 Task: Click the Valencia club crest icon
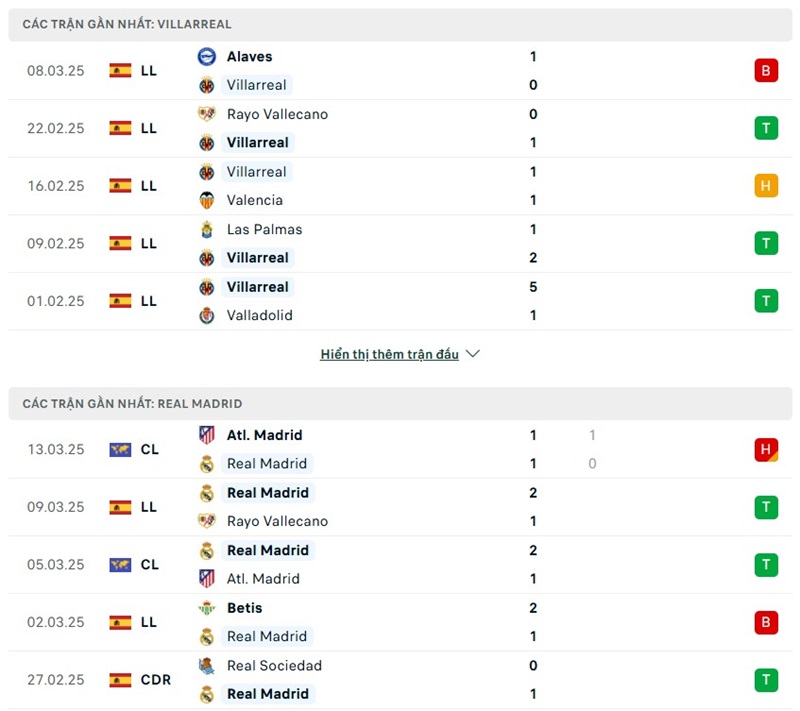[x=207, y=200]
